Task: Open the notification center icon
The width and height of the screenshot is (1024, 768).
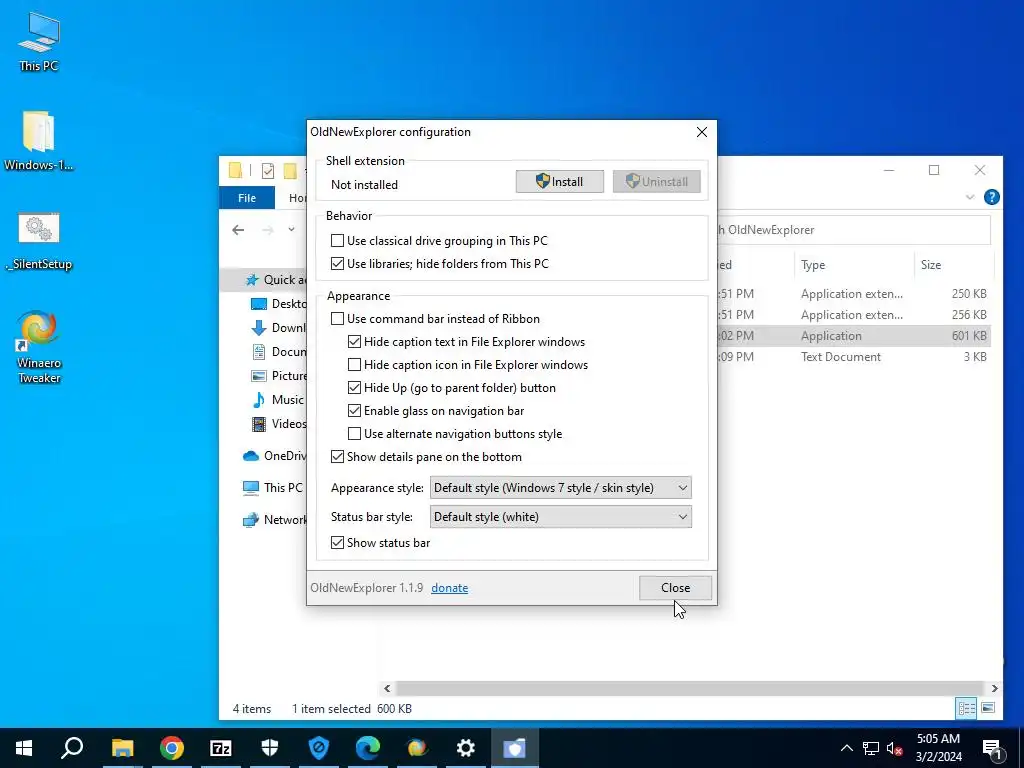Action: click(992, 748)
